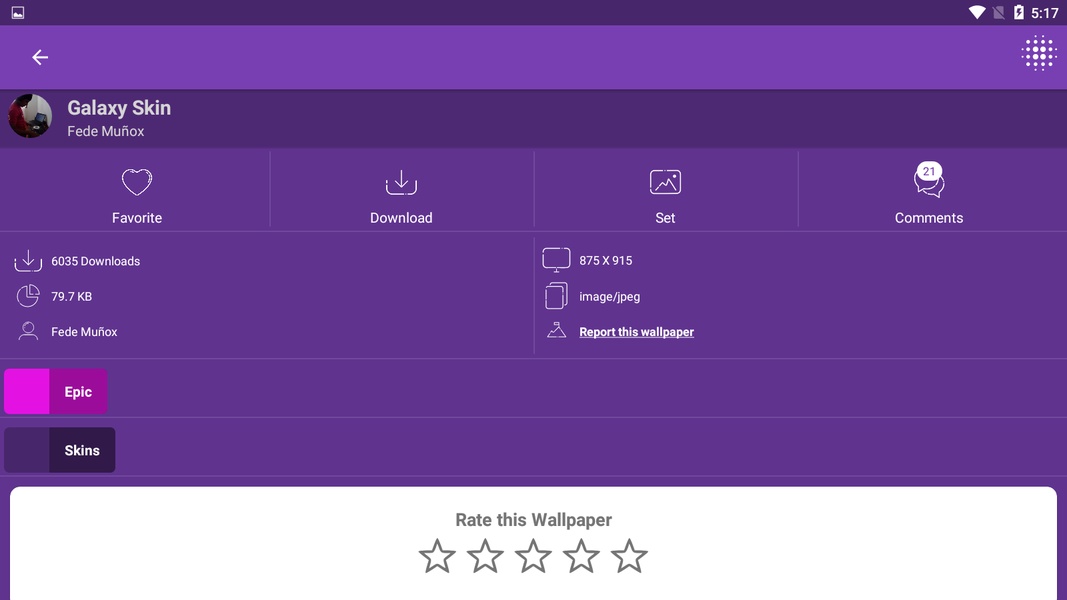Click the report flag icon
Screen dimensions: 1067x600
[557, 331]
